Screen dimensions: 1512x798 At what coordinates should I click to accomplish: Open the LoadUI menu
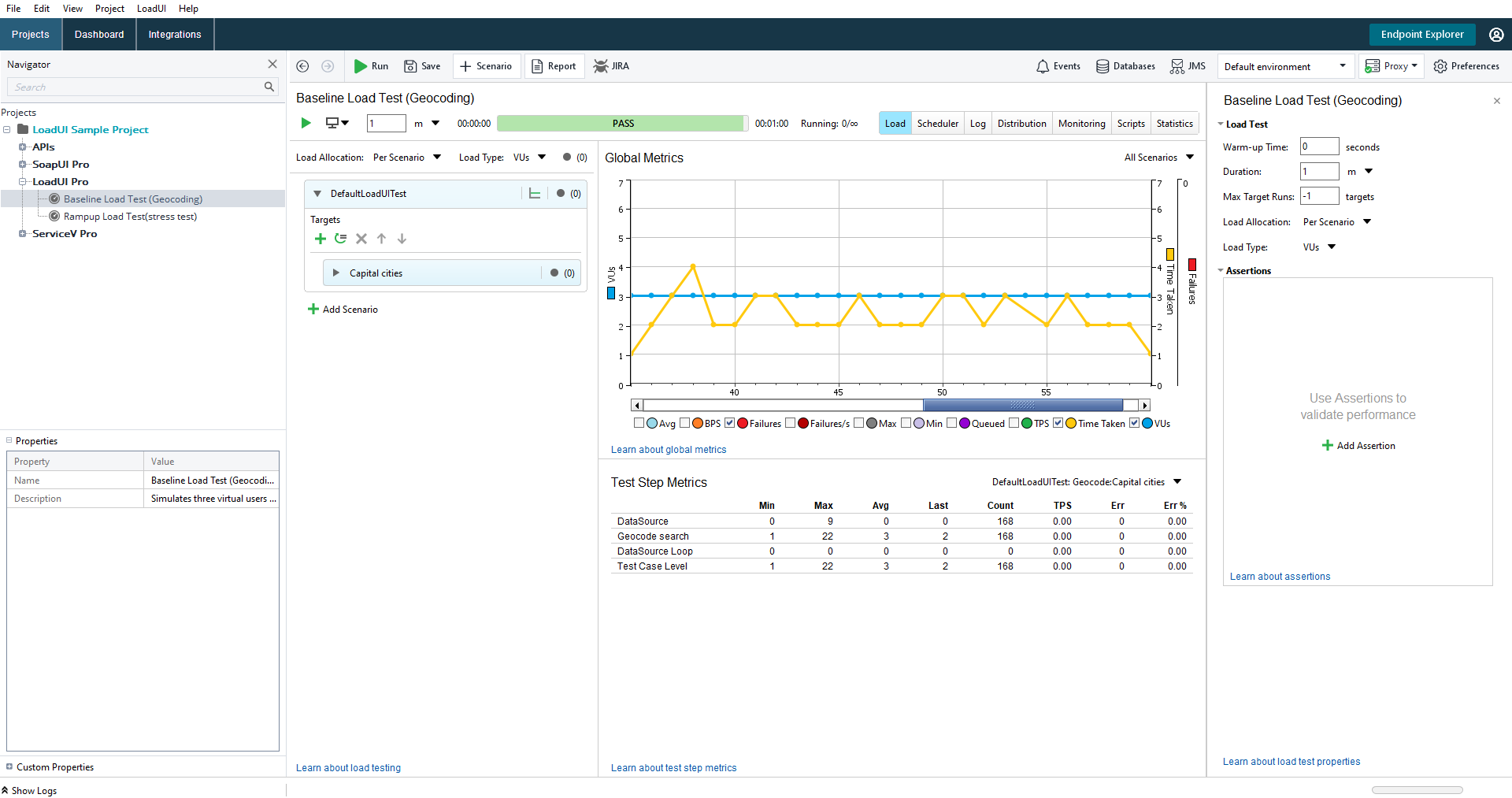[151, 9]
